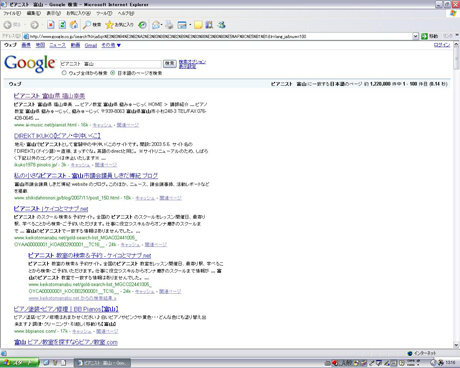Expand the Google 'その他' more dropdown
The height and width of the screenshot is (368, 460).
pyautogui.click(x=111, y=45)
